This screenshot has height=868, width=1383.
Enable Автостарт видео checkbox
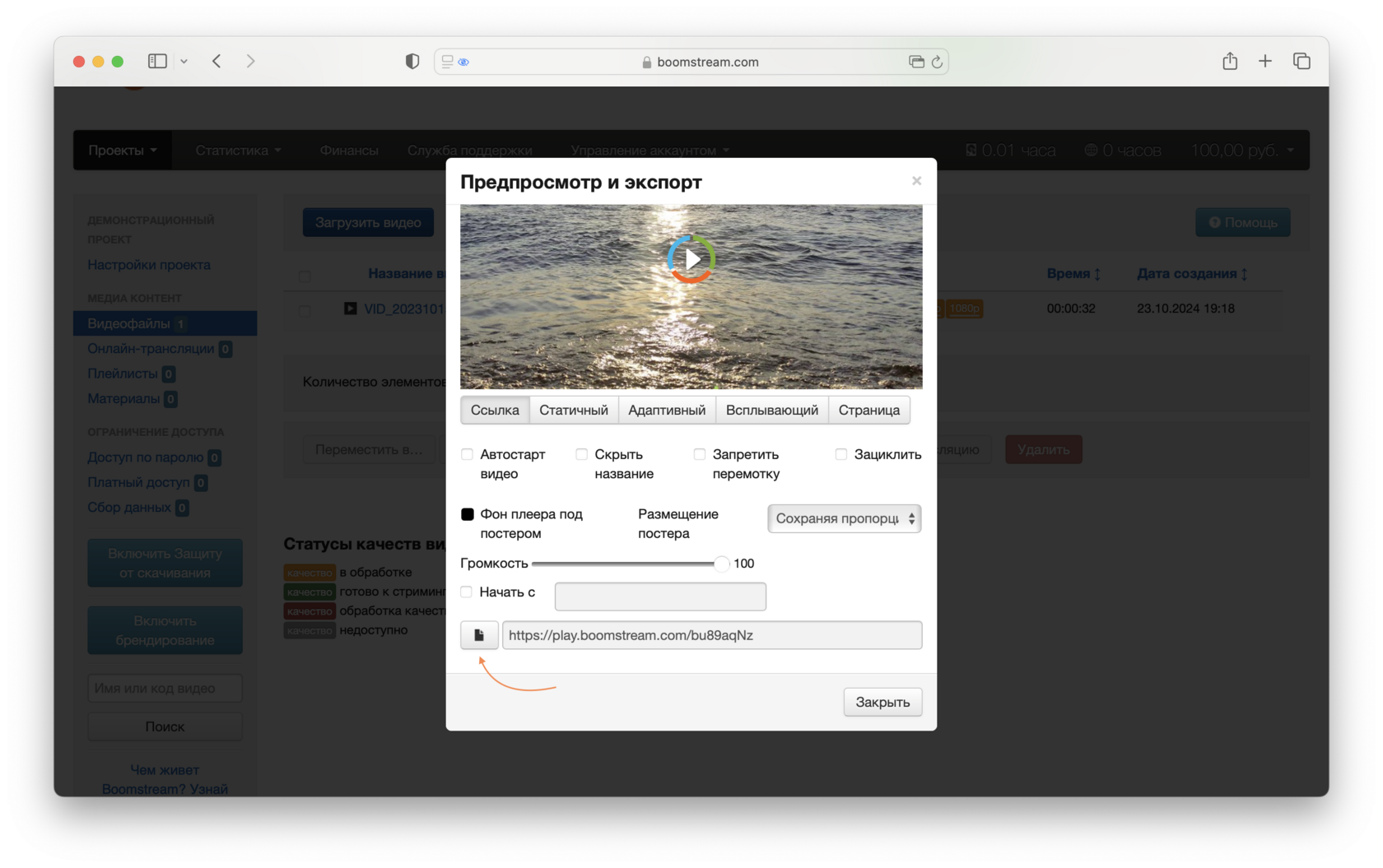point(468,454)
